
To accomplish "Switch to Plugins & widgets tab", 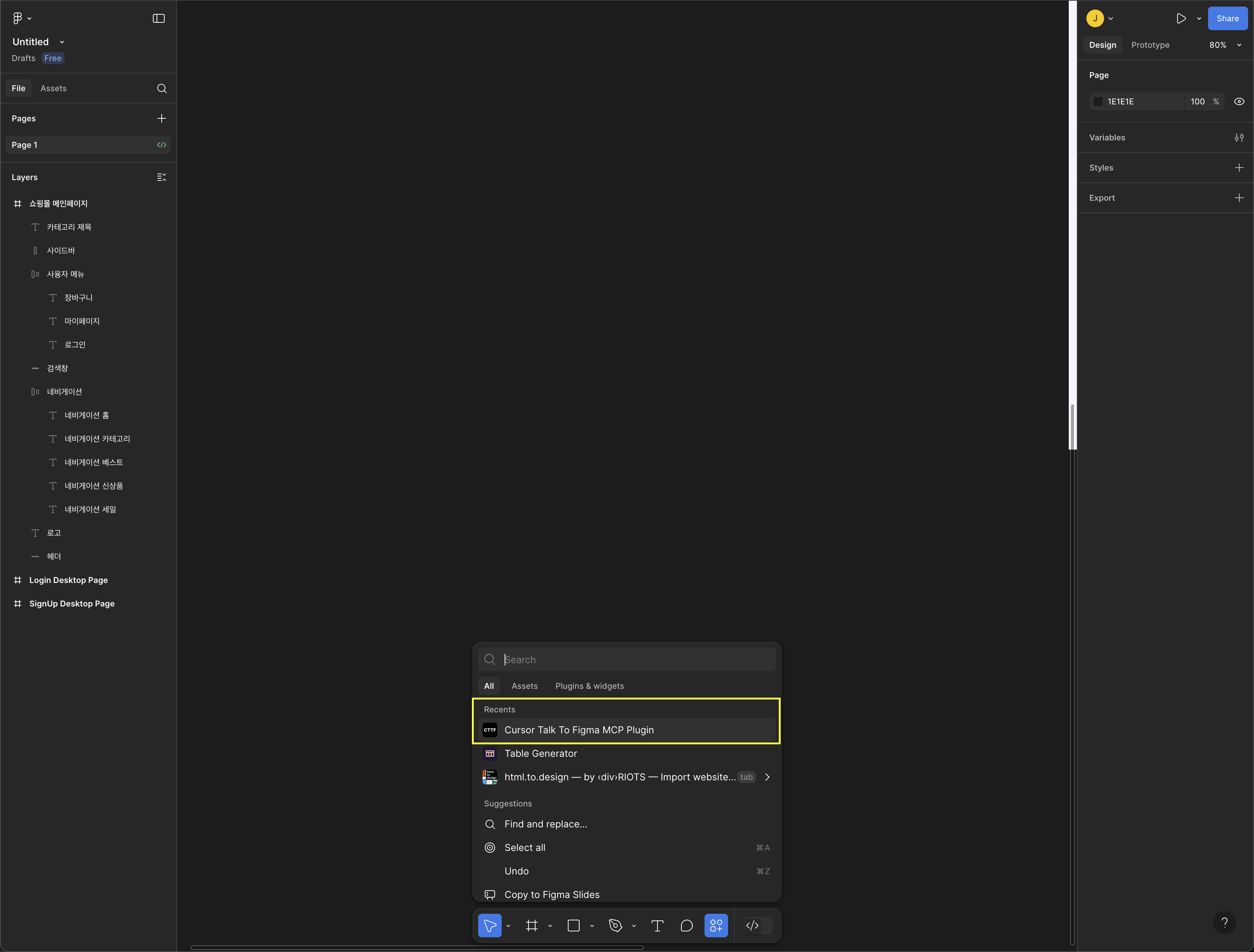I will pyautogui.click(x=589, y=686).
